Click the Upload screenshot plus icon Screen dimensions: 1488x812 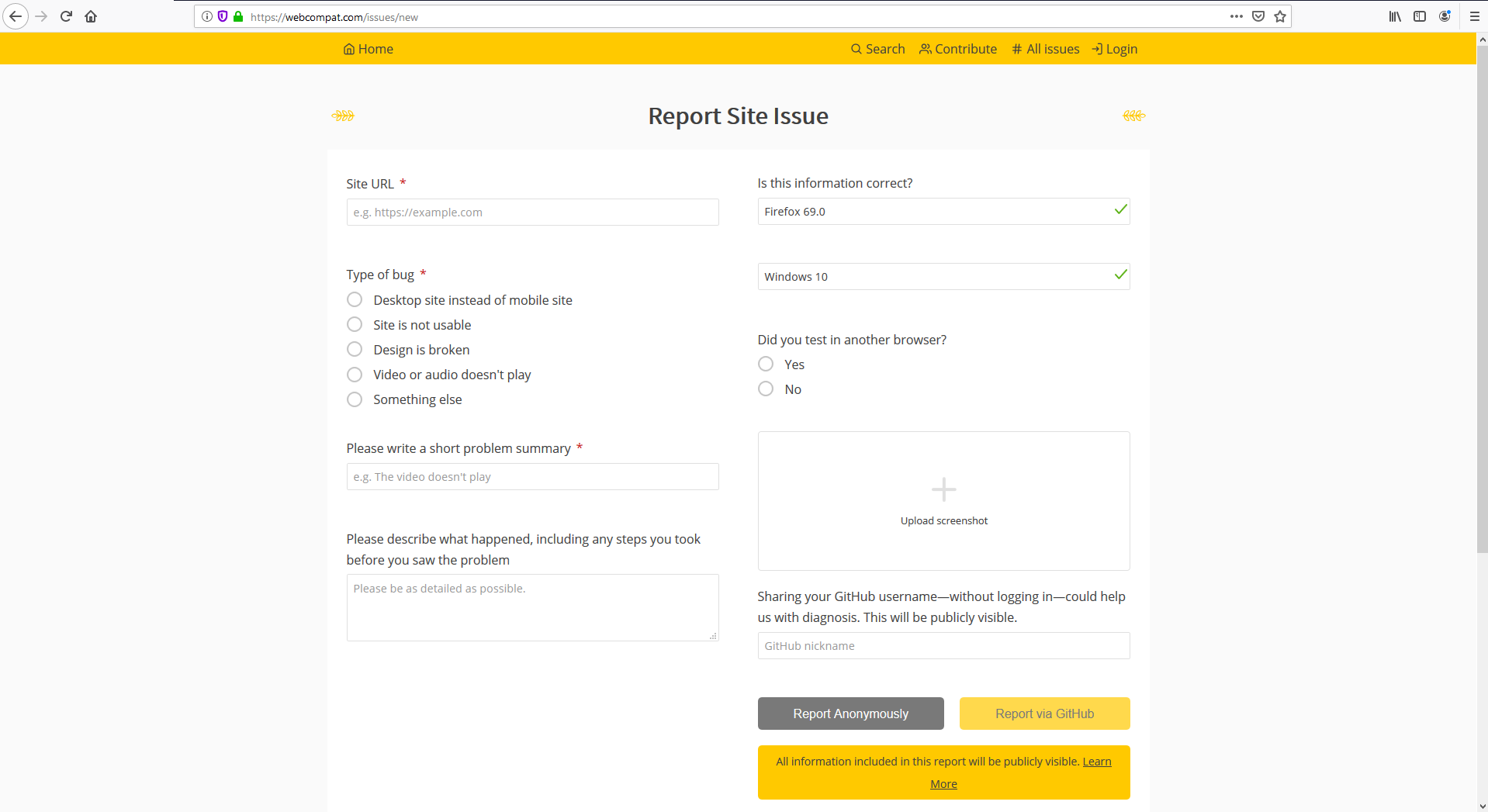[943, 489]
